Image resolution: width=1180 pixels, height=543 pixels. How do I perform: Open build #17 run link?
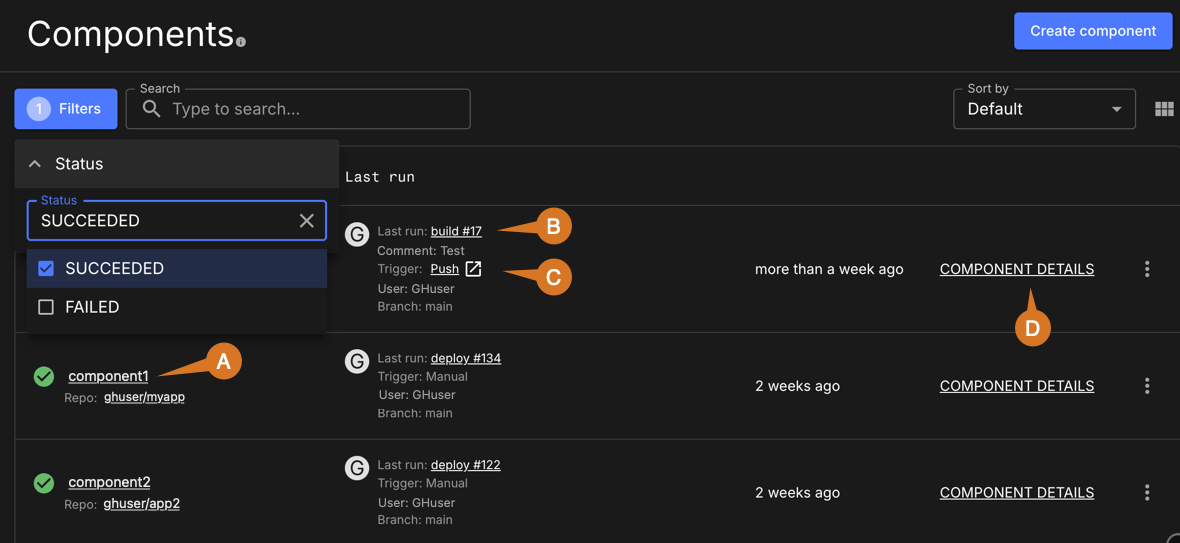[456, 232]
